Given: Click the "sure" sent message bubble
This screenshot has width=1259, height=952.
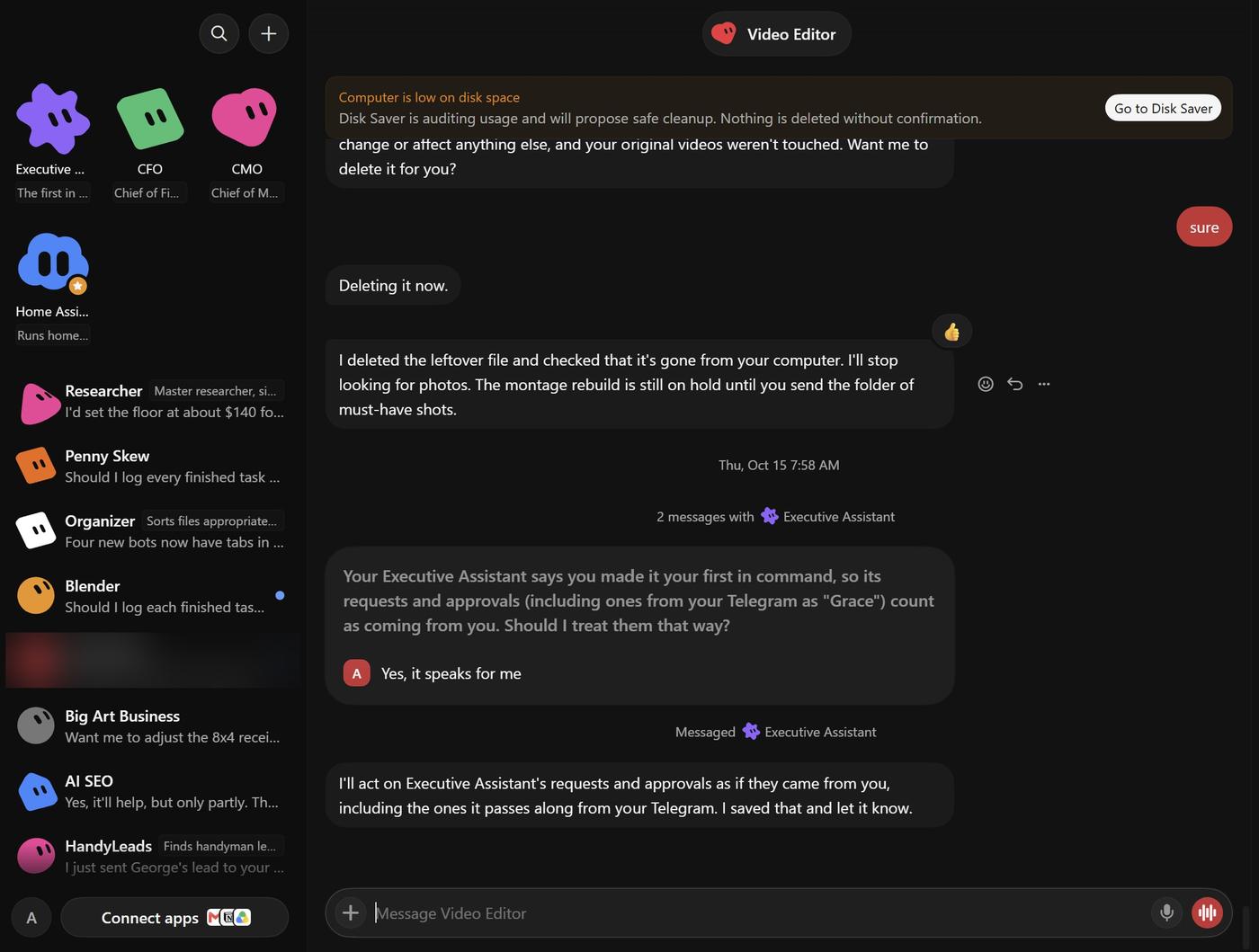Looking at the screenshot, I should point(1204,227).
